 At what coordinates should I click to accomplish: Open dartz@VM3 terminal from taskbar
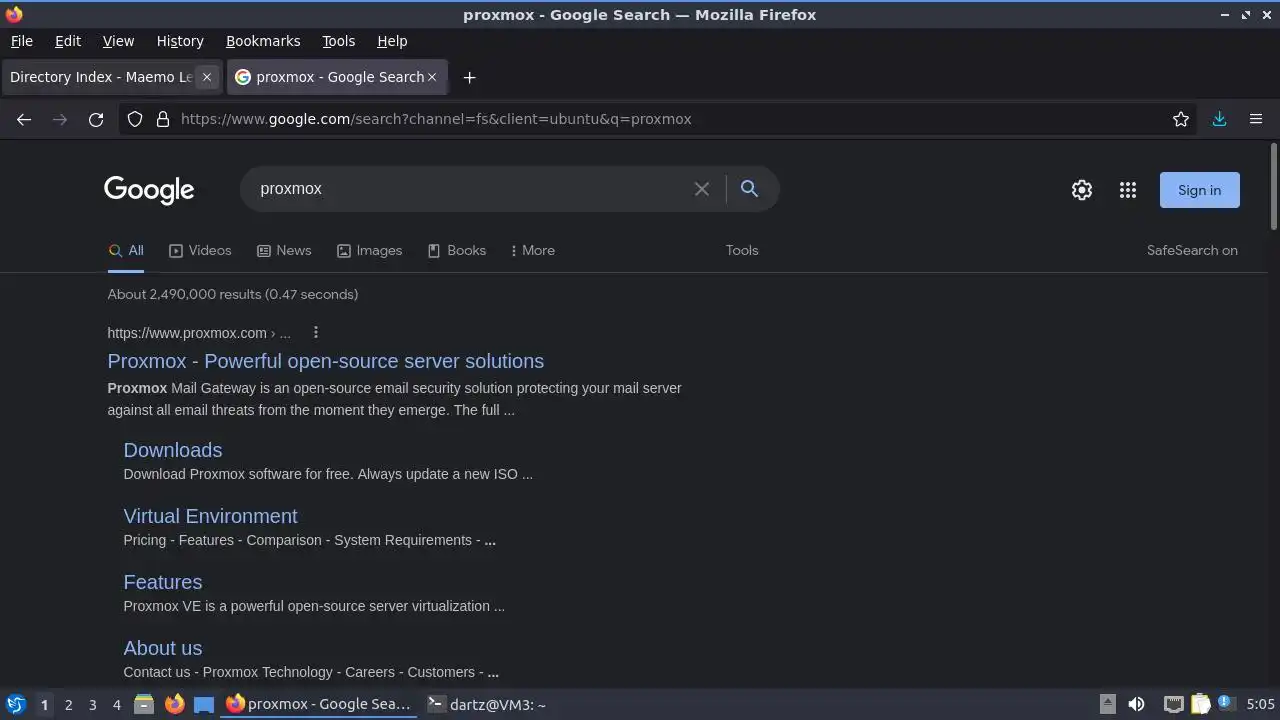487,705
